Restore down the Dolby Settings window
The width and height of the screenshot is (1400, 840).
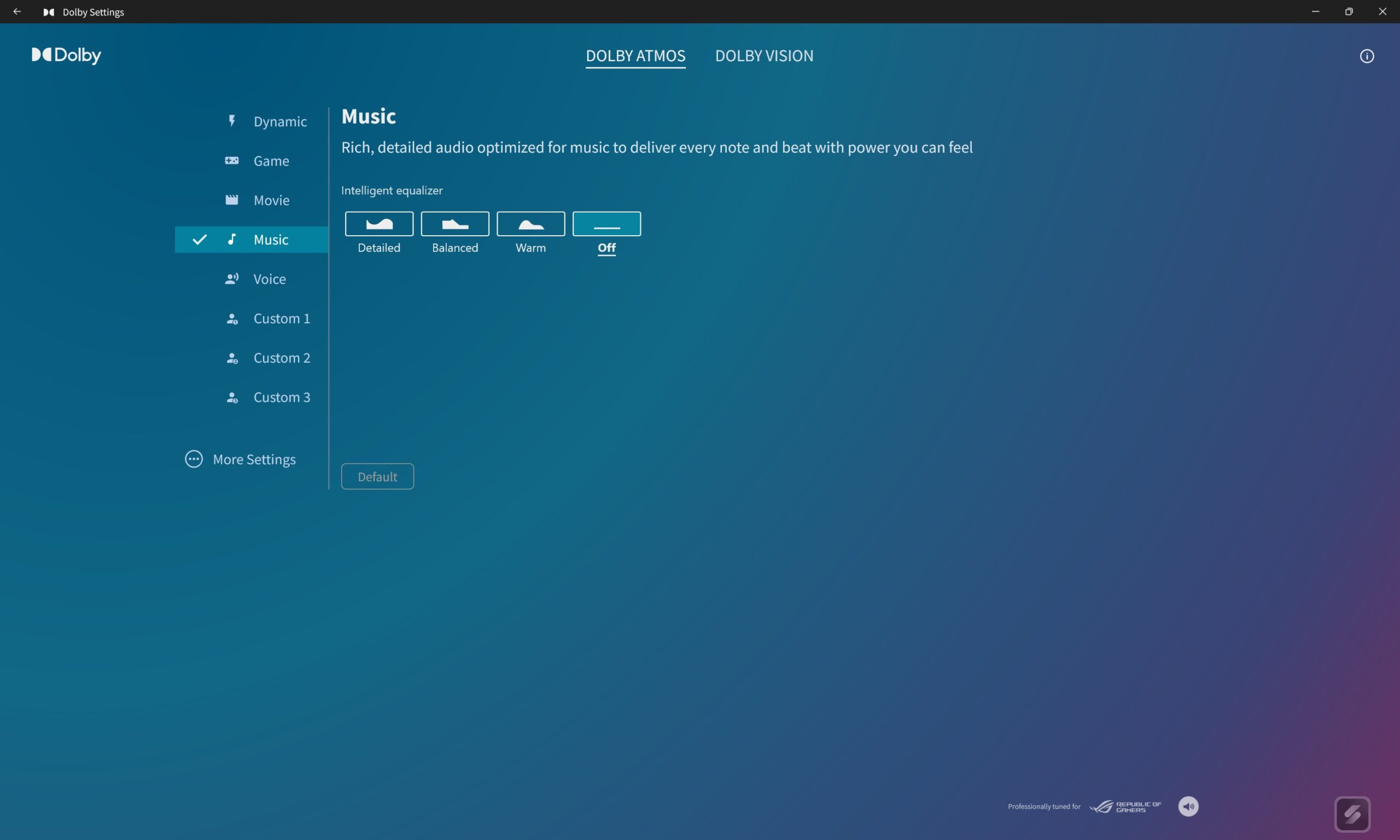(x=1349, y=11)
